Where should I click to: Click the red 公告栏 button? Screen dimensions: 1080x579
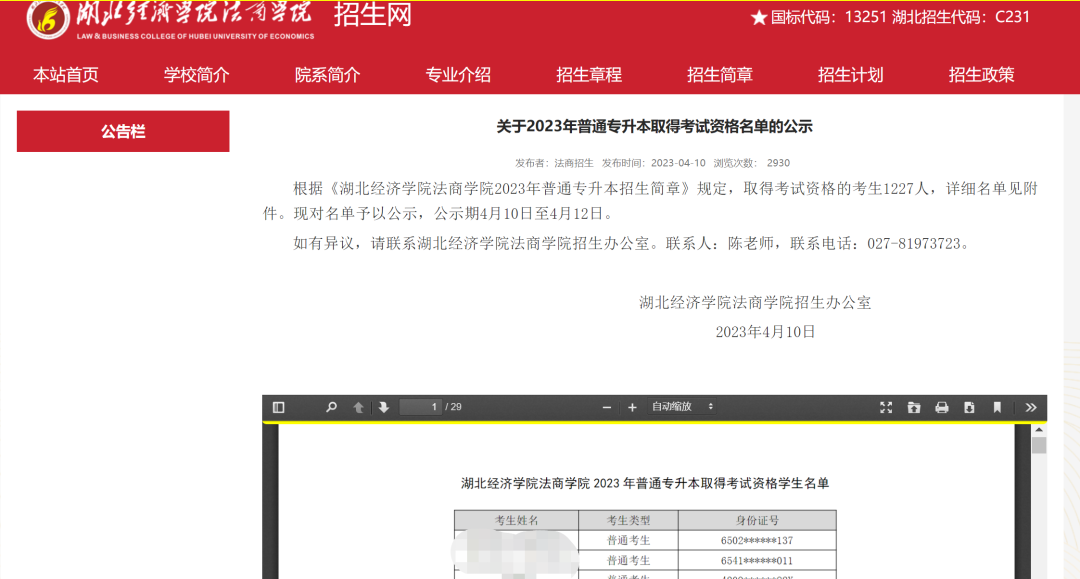tap(122, 131)
